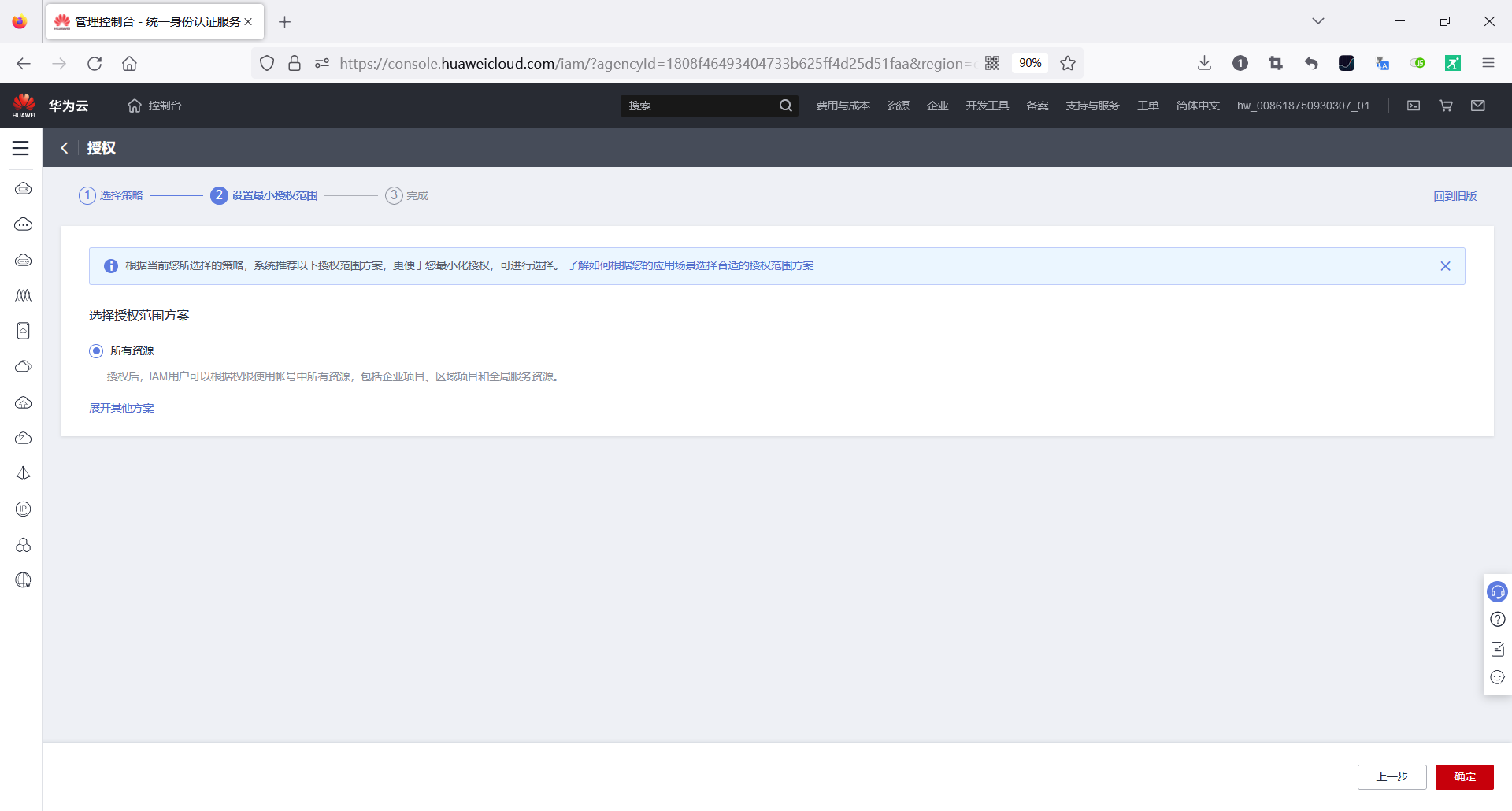Confirm with the red 确定 button
Viewport: 1512px width, 811px height.
tap(1464, 777)
